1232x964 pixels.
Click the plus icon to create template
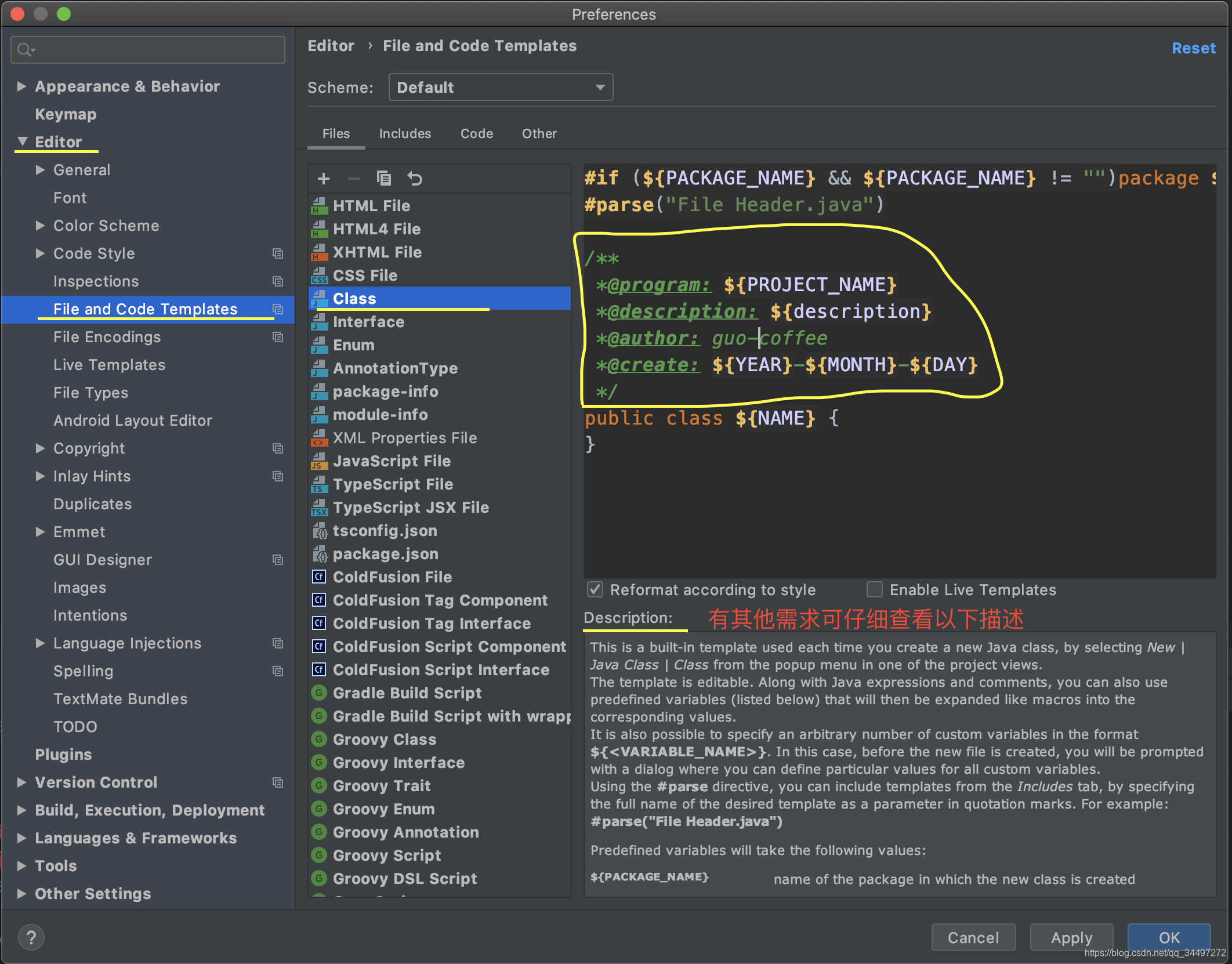[x=324, y=179]
